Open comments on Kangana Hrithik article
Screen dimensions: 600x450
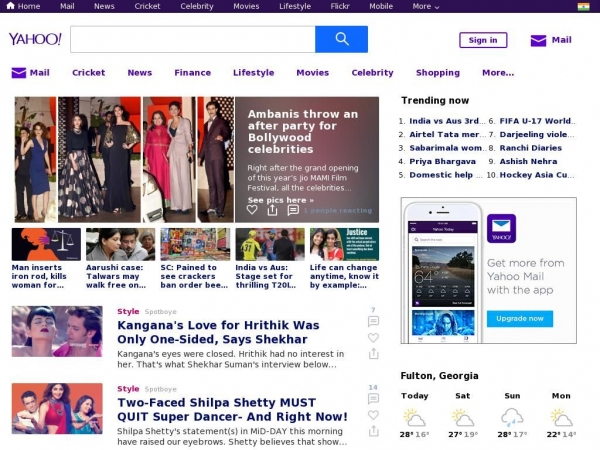373,321
